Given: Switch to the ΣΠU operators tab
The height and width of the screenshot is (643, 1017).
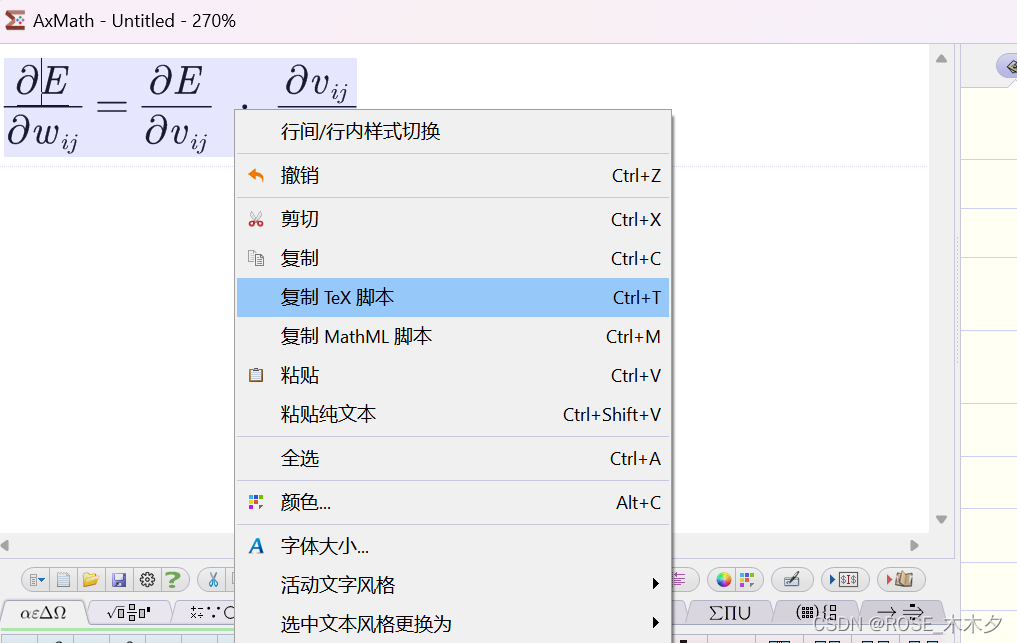Looking at the screenshot, I should coord(729,611).
